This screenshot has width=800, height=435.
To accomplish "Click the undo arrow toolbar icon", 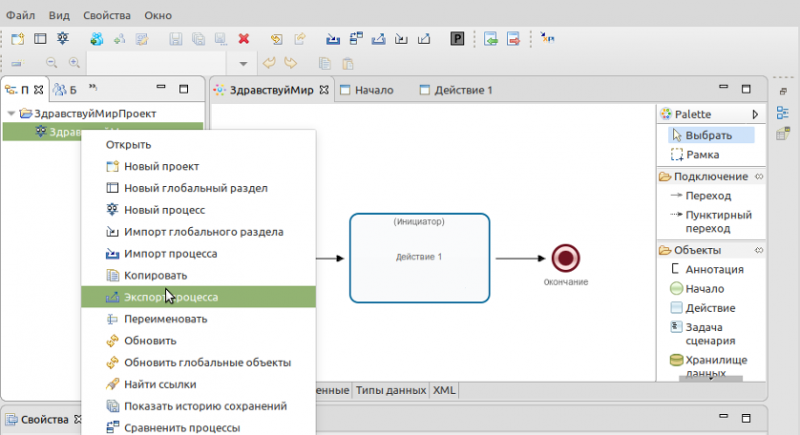I will point(269,63).
